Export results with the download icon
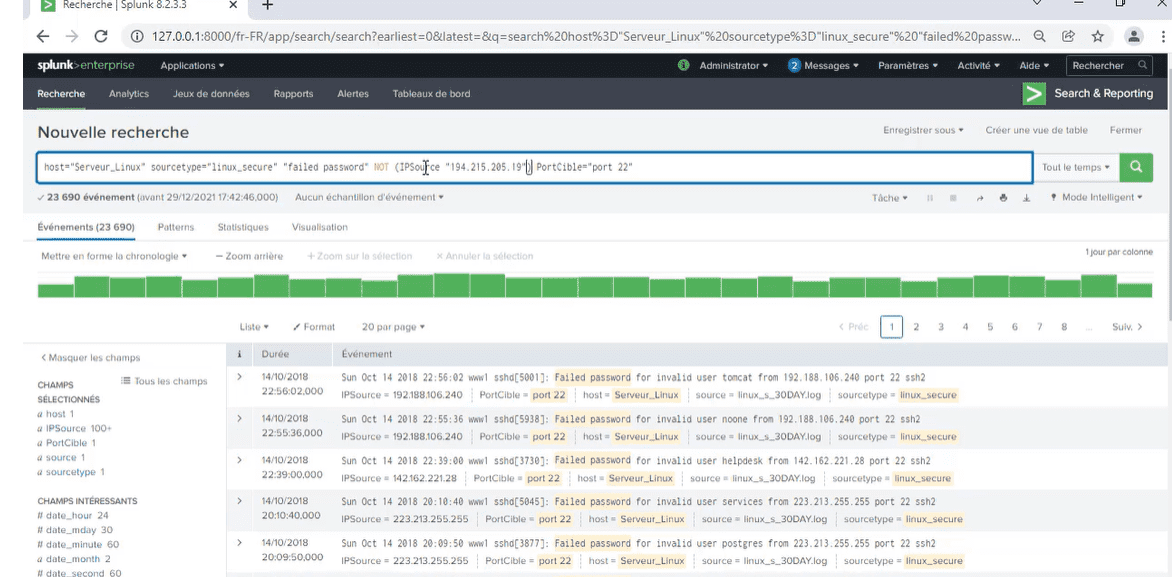The height and width of the screenshot is (577, 1172). pos(1026,198)
